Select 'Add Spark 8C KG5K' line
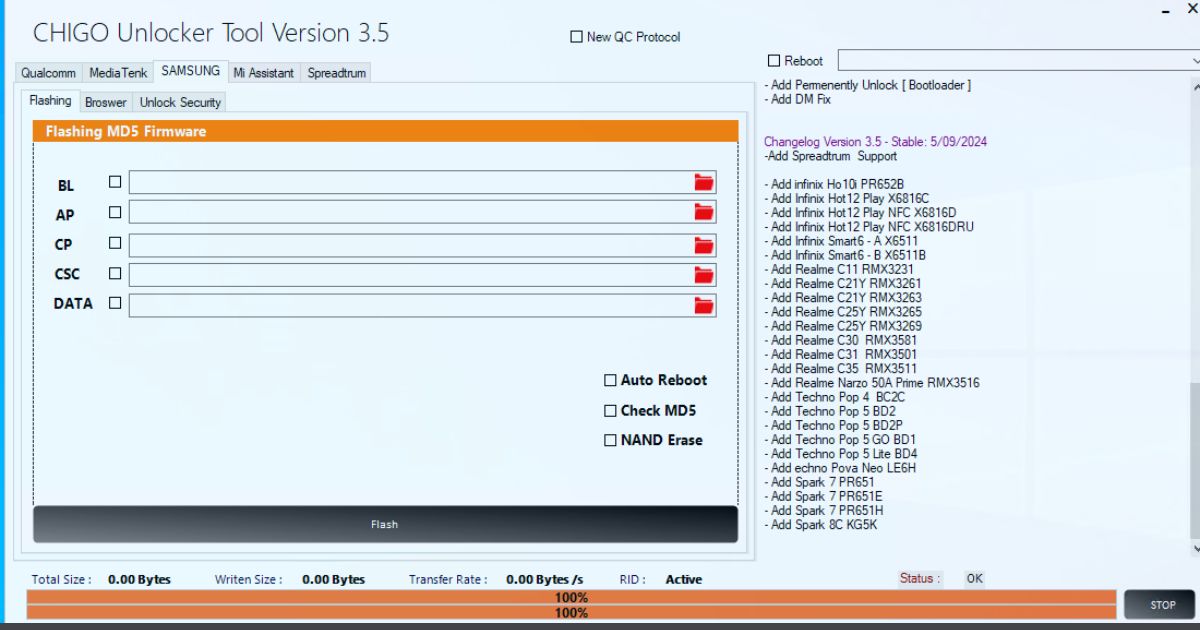 pos(821,525)
